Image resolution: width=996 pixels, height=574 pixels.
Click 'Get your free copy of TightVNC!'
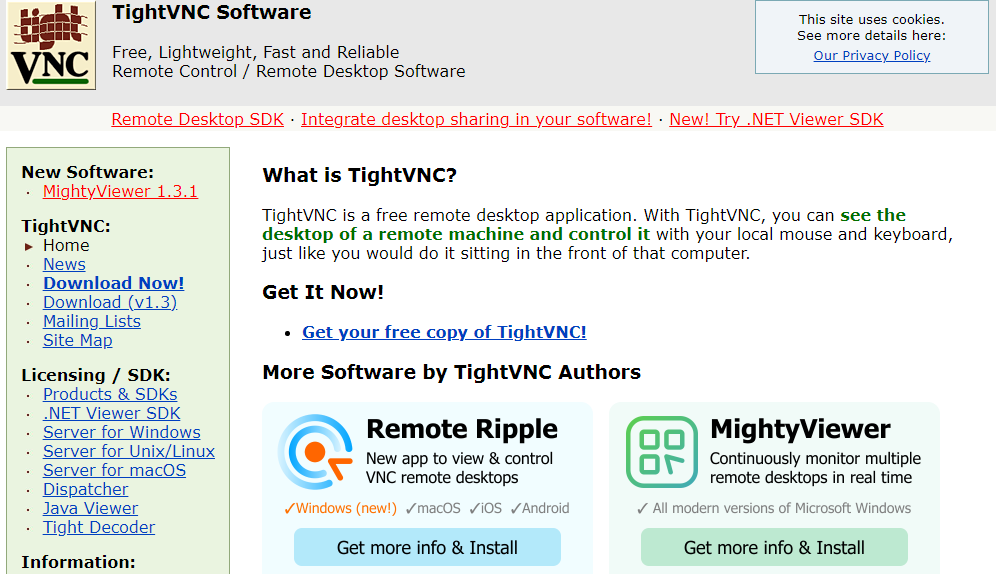click(444, 332)
